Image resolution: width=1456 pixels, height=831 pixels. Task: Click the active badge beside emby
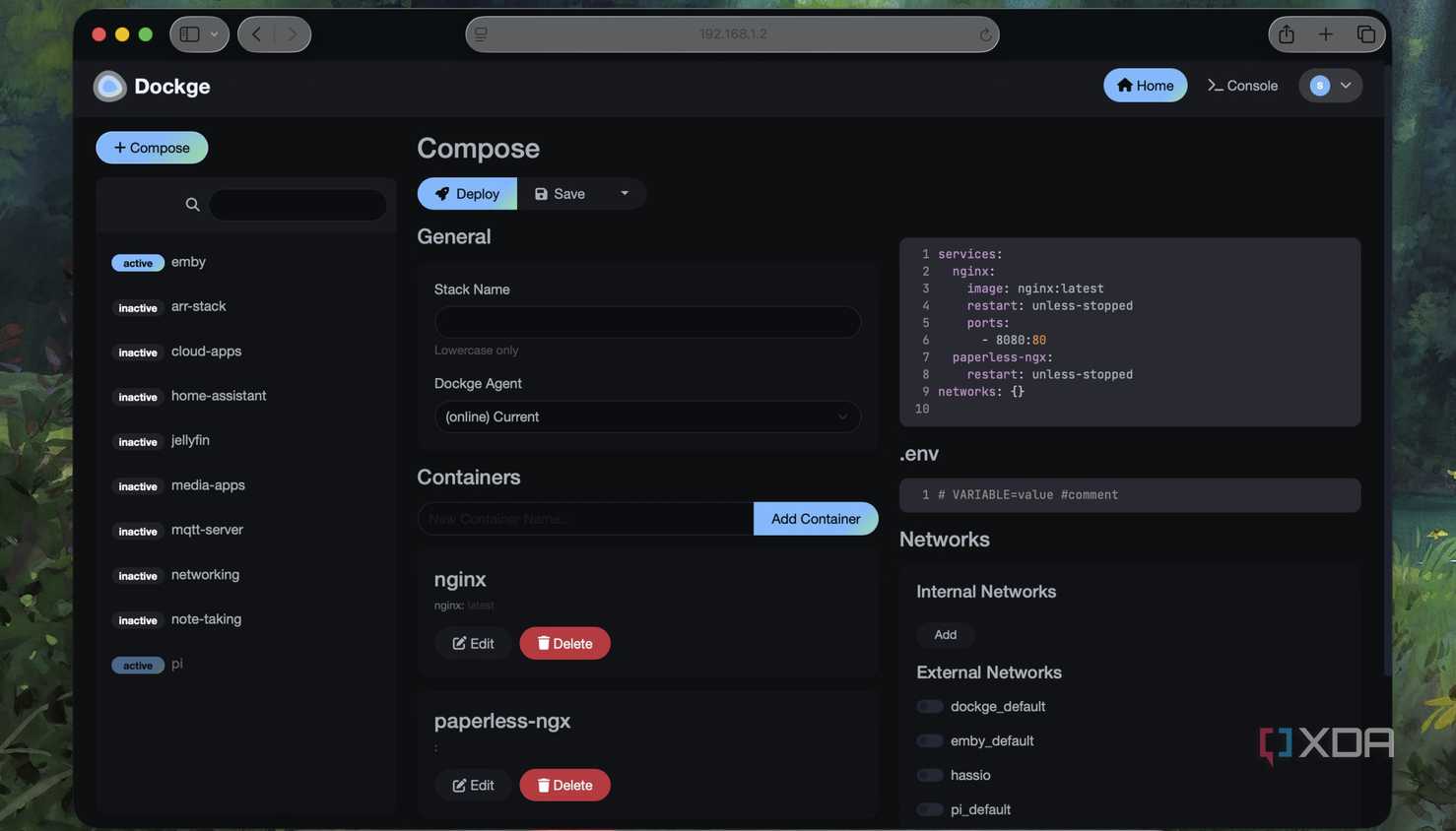click(138, 263)
